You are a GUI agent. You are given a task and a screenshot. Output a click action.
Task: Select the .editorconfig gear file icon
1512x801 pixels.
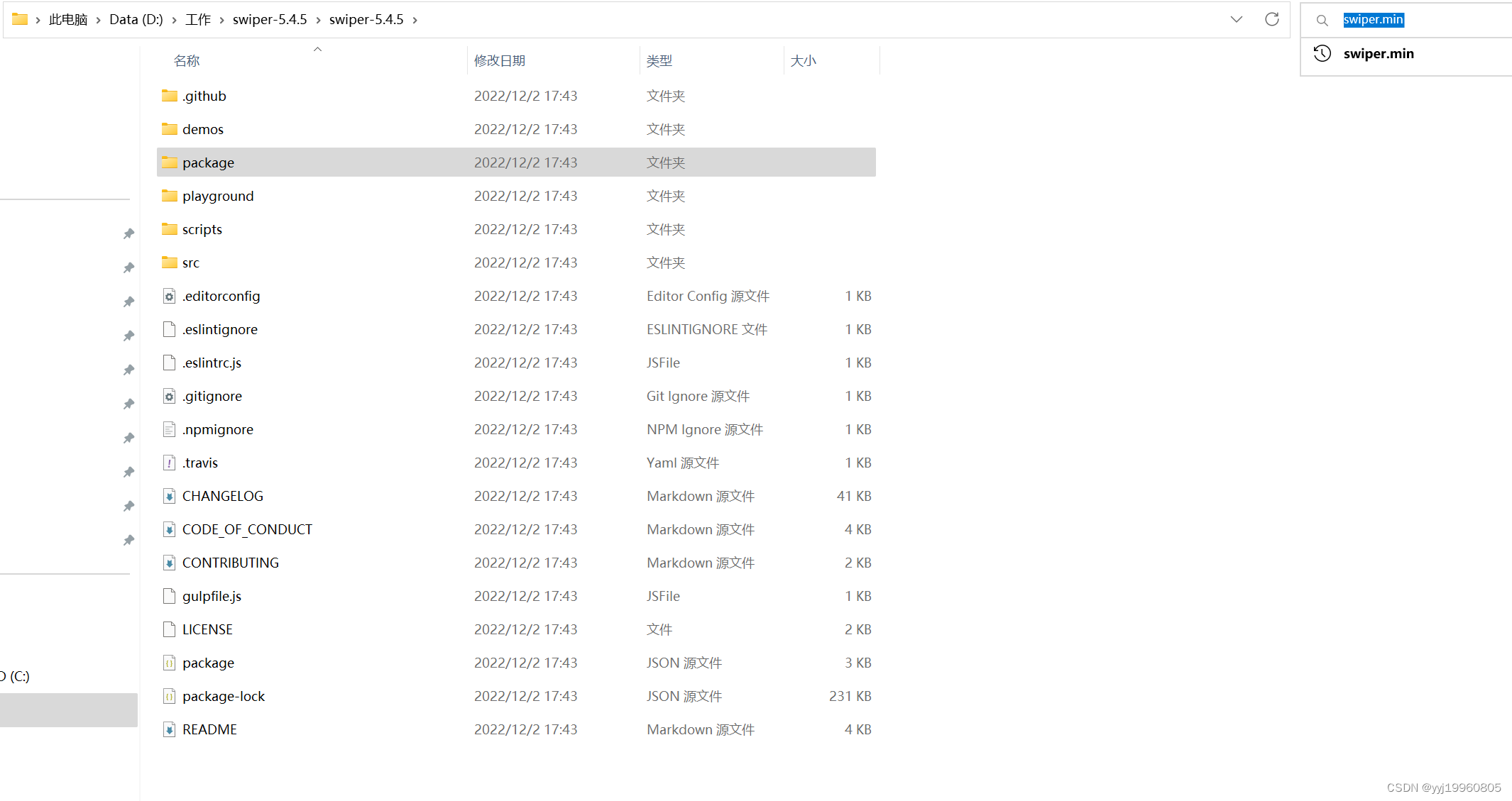168,296
